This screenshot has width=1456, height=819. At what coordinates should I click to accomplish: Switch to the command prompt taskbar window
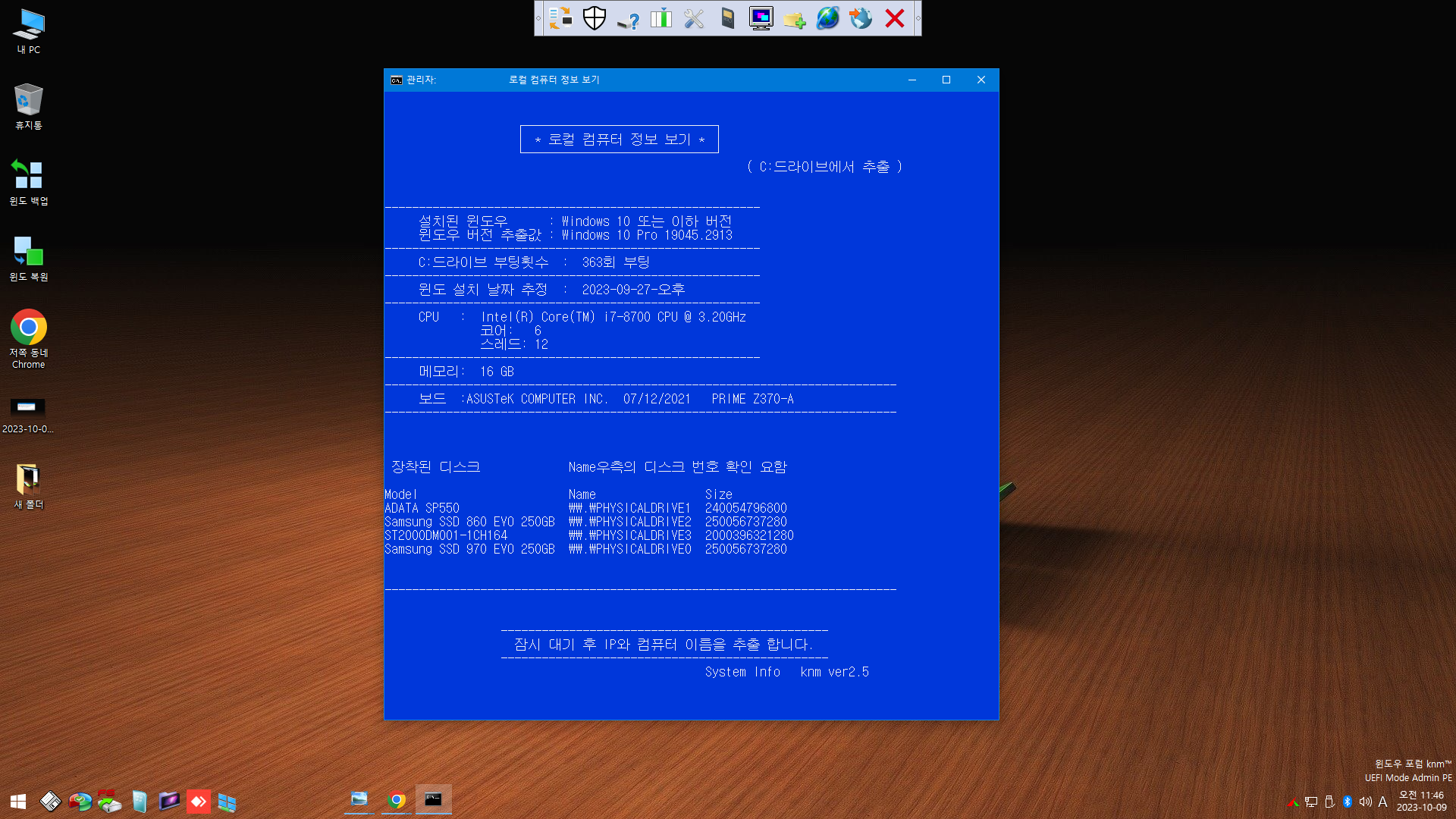(433, 799)
